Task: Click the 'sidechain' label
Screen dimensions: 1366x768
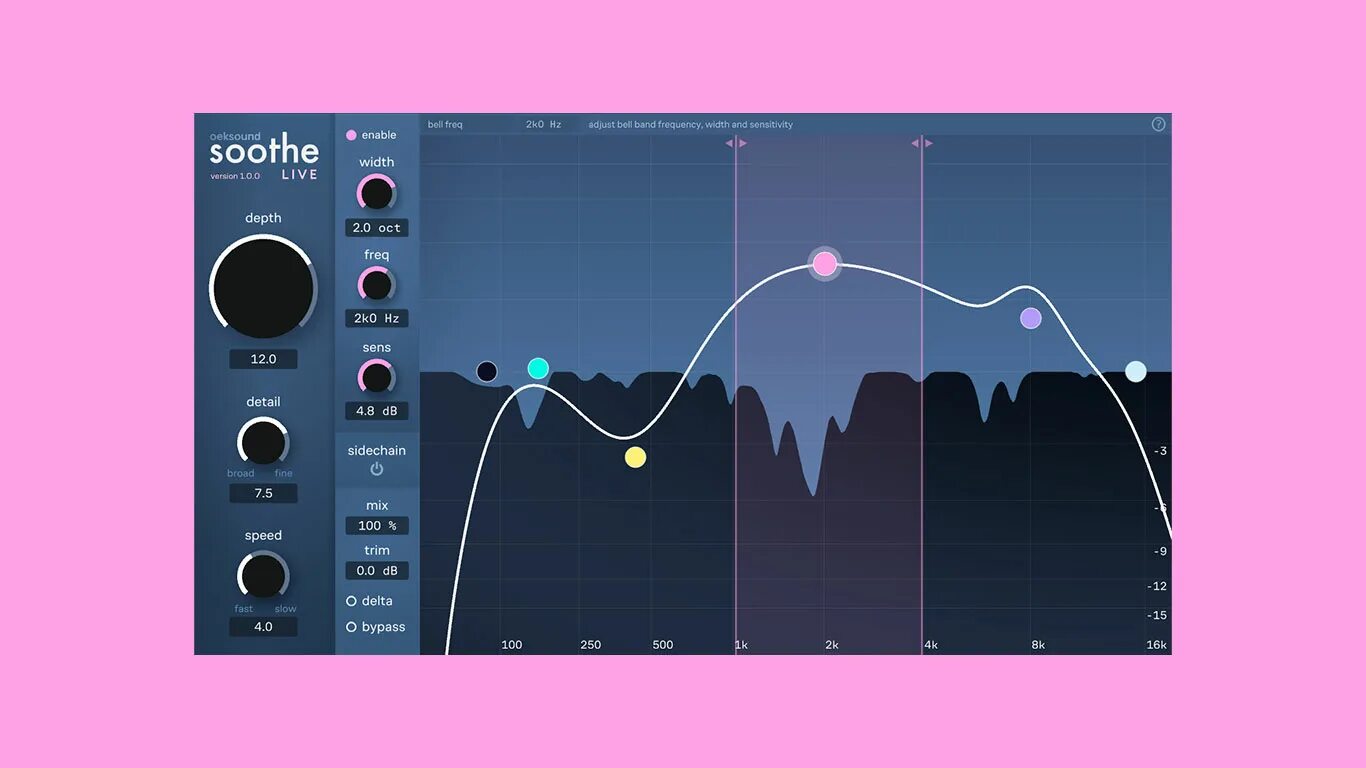Action: 377,450
